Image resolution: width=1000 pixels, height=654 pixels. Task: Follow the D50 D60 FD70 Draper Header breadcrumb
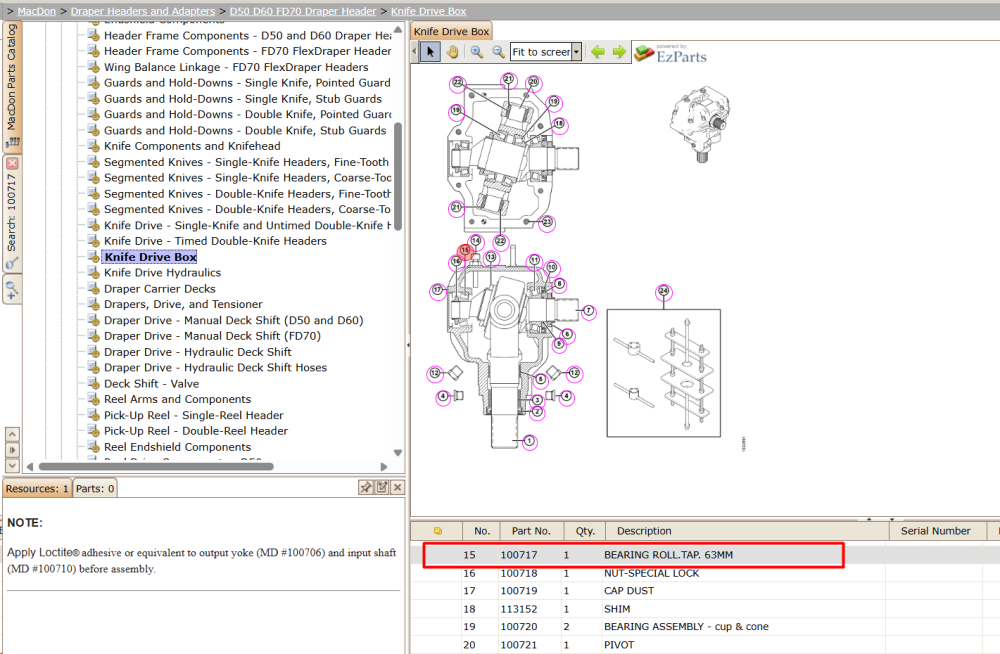click(x=303, y=11)
